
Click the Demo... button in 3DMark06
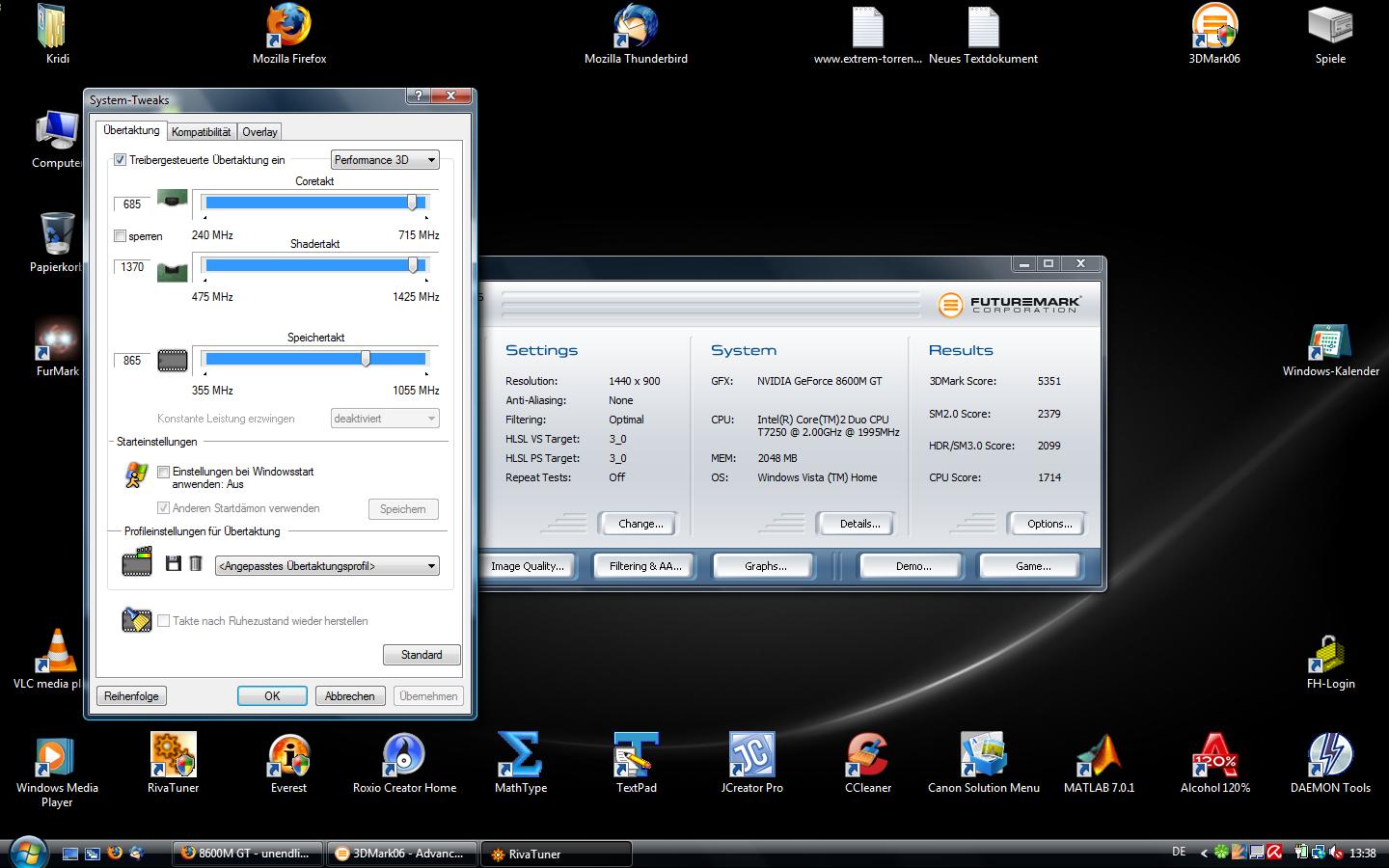[x=912, y=566]
